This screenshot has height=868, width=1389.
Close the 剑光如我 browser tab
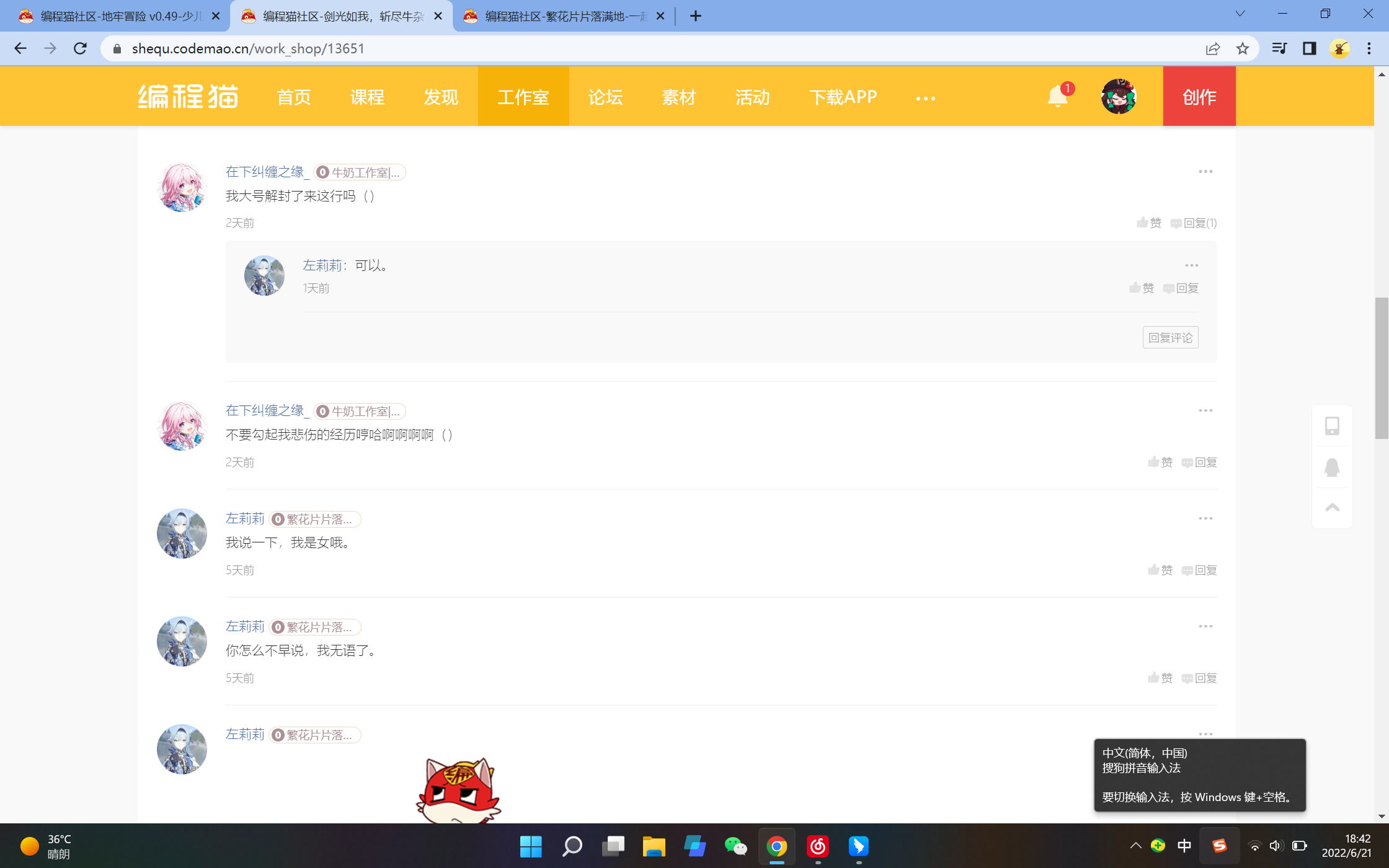point(438,16)
